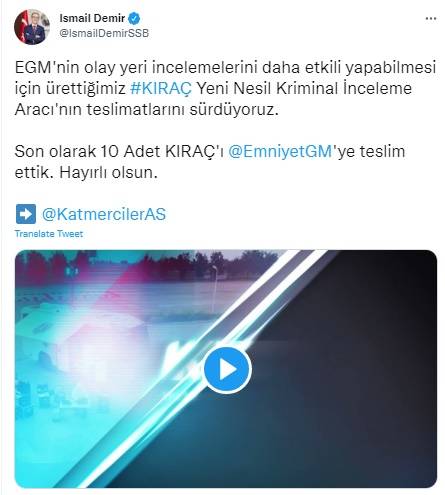Open the @KatmercilerAS profile link

(104, 214)
